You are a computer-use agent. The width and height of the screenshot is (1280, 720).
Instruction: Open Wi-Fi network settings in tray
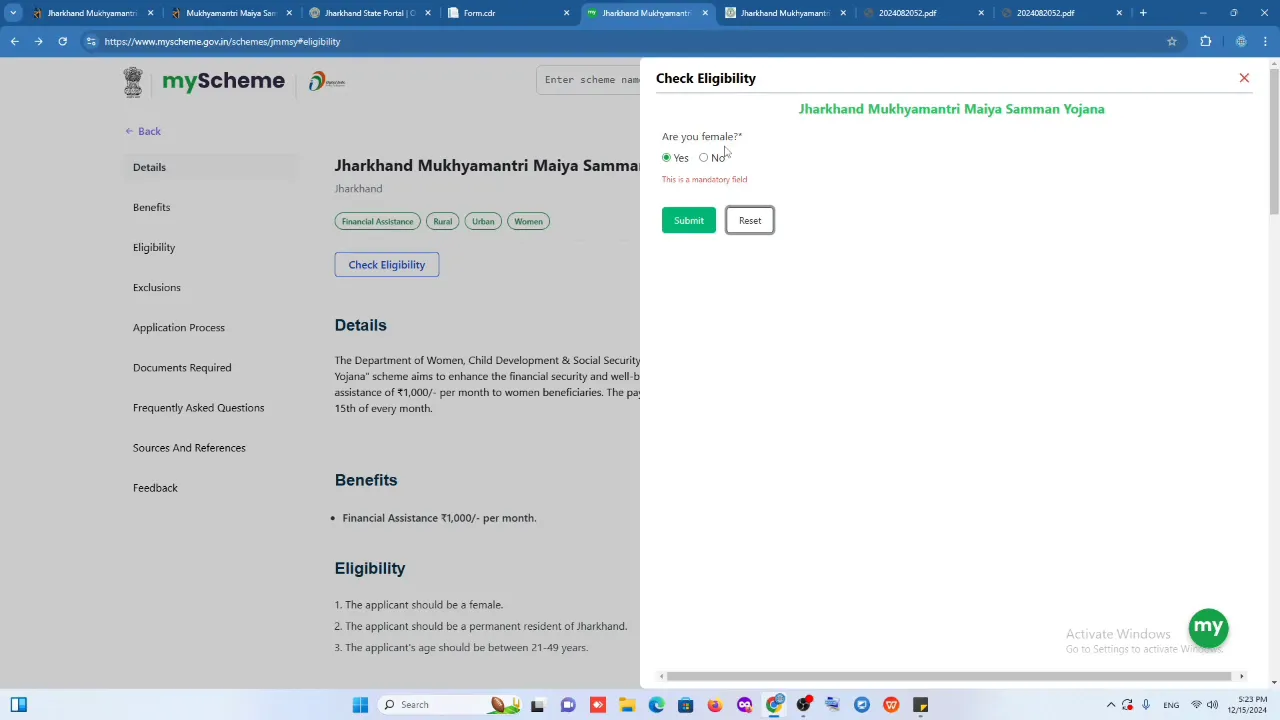[1196, 705]
